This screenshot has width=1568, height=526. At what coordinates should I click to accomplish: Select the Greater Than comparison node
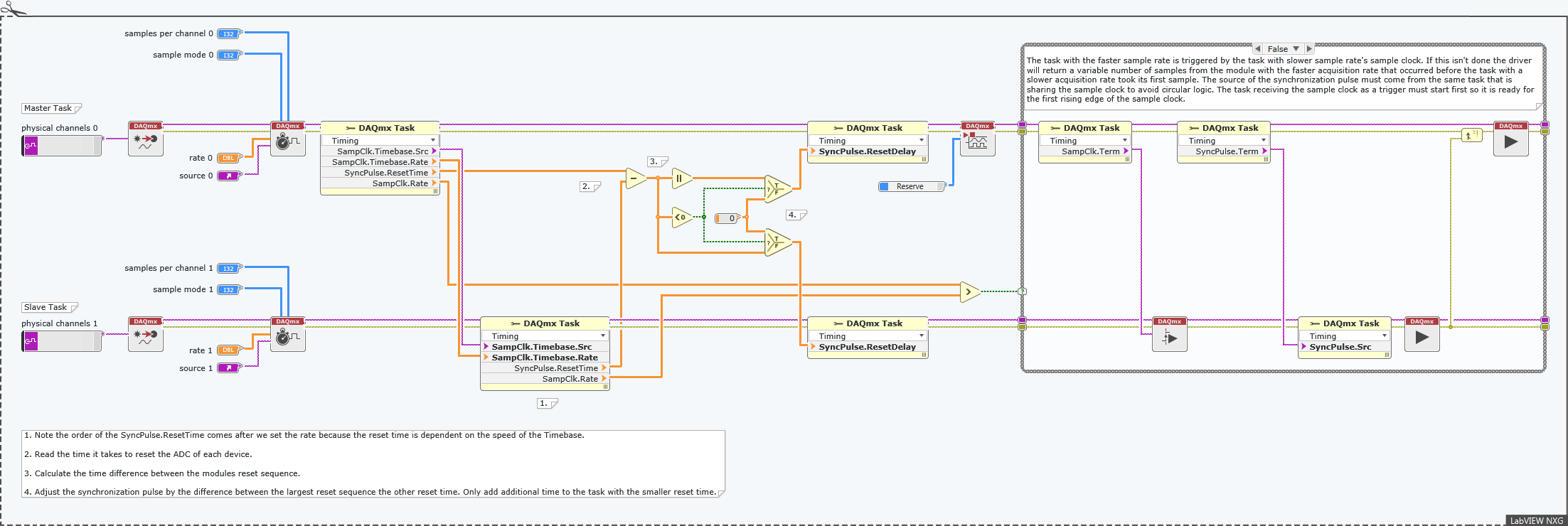(x=969, y=291)
